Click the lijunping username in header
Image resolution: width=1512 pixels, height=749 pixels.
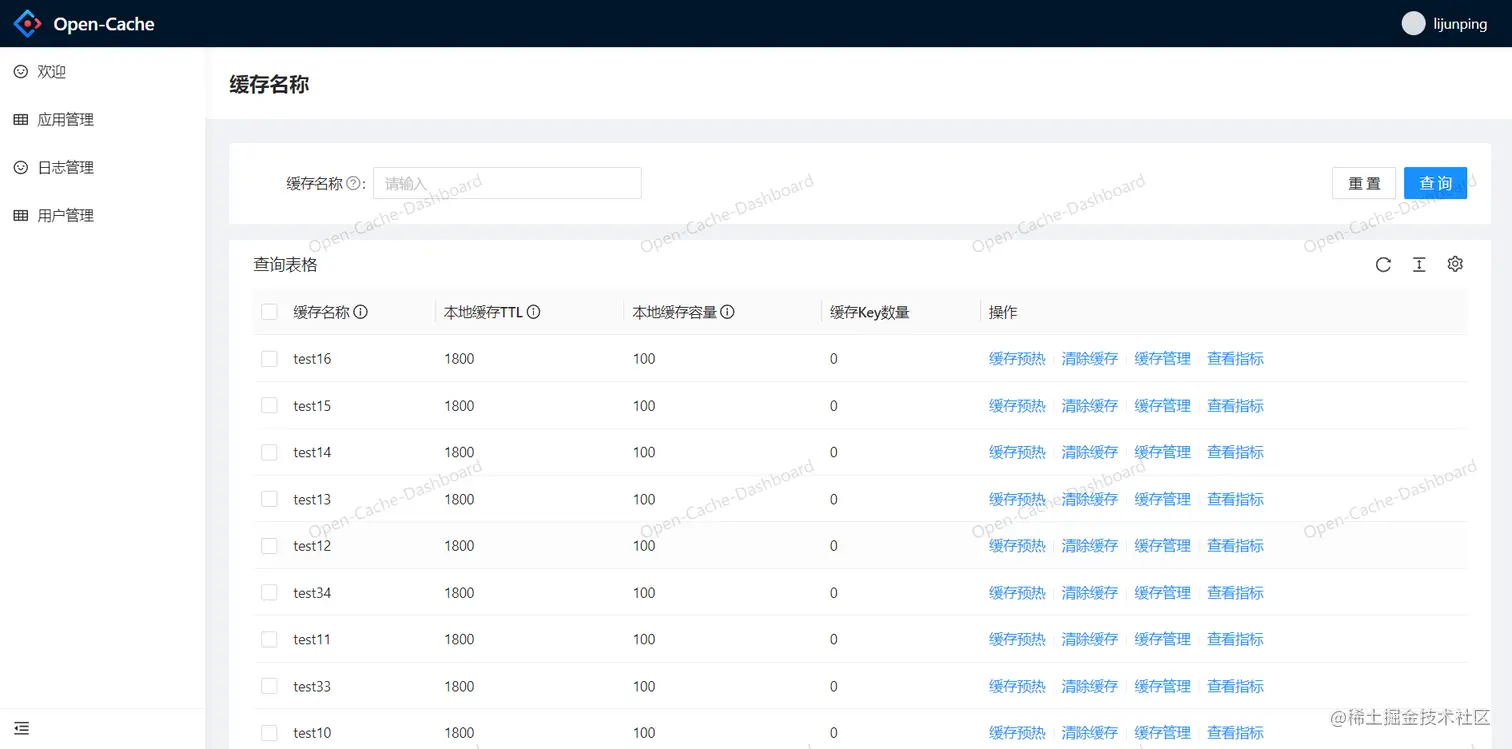pyautogui.click(x=1460, y=24)
